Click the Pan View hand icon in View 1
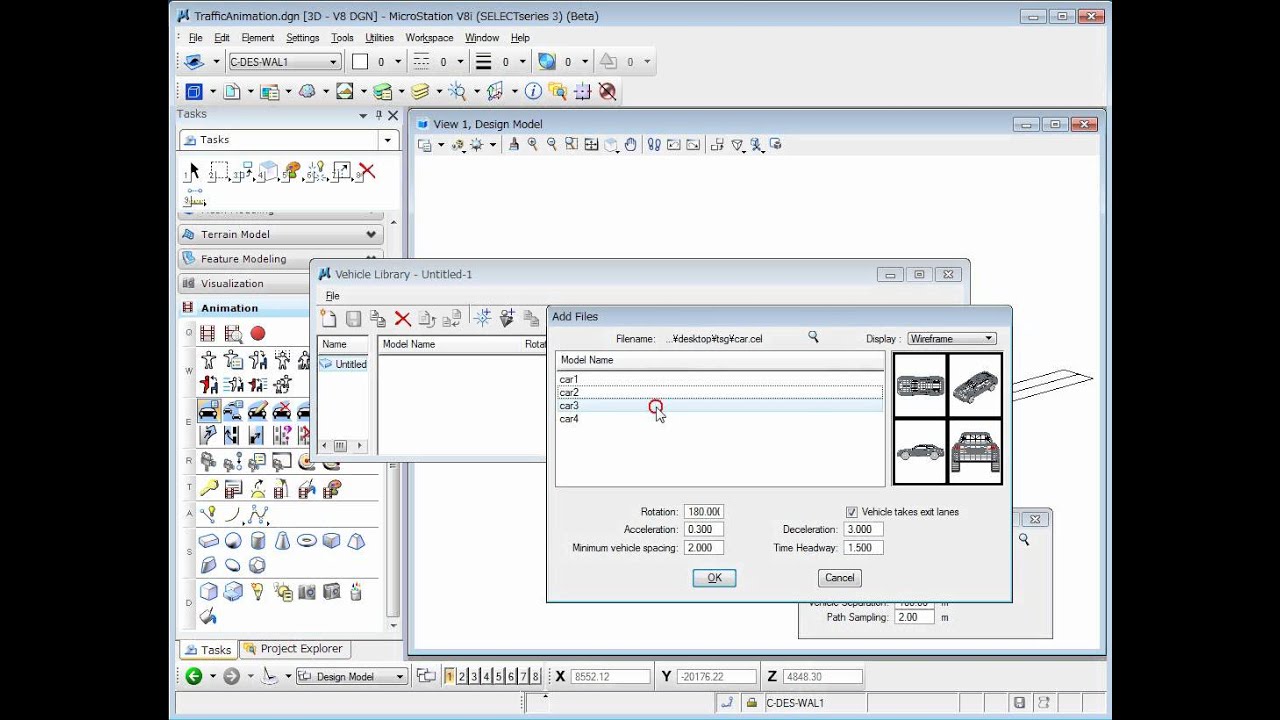 (630, 145)
